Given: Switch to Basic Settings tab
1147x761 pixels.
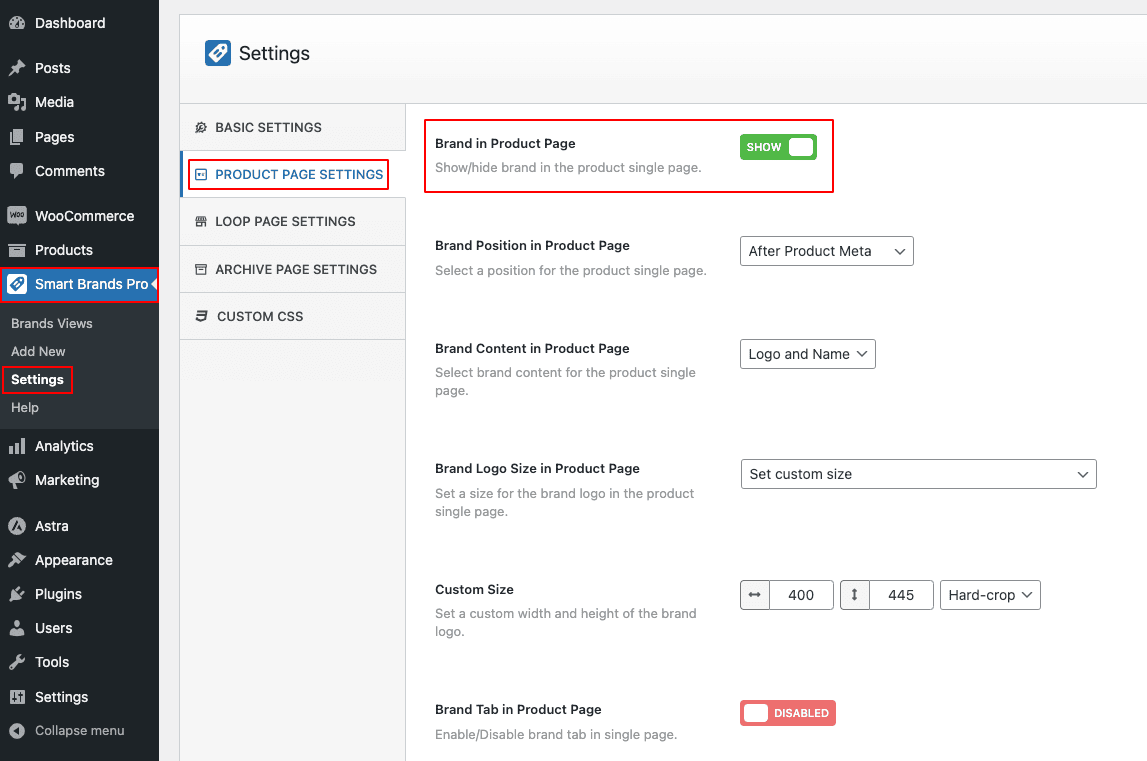Looking at the screenshot, I should 268,127.
